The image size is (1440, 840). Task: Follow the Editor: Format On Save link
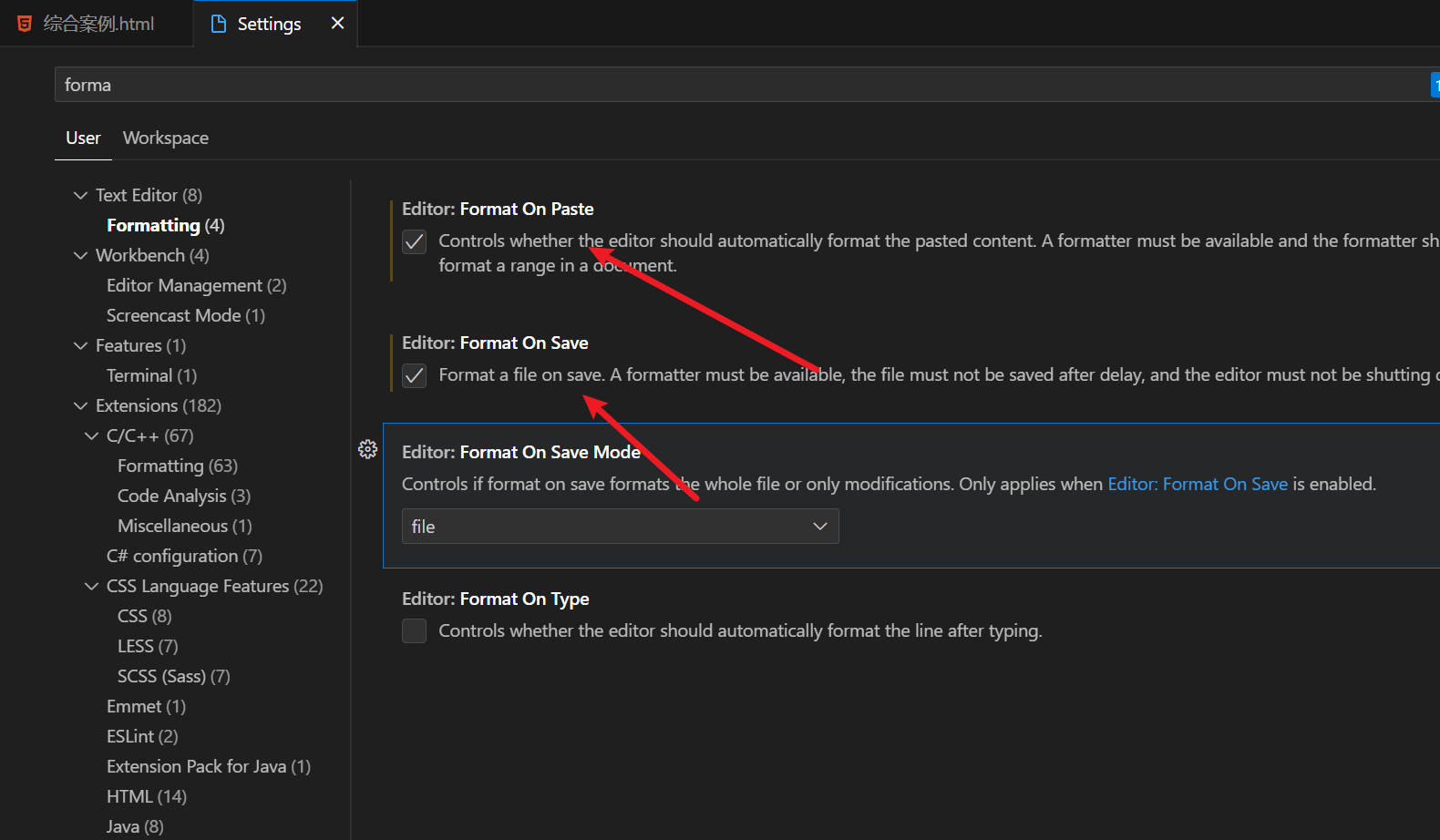(1197, 484)
